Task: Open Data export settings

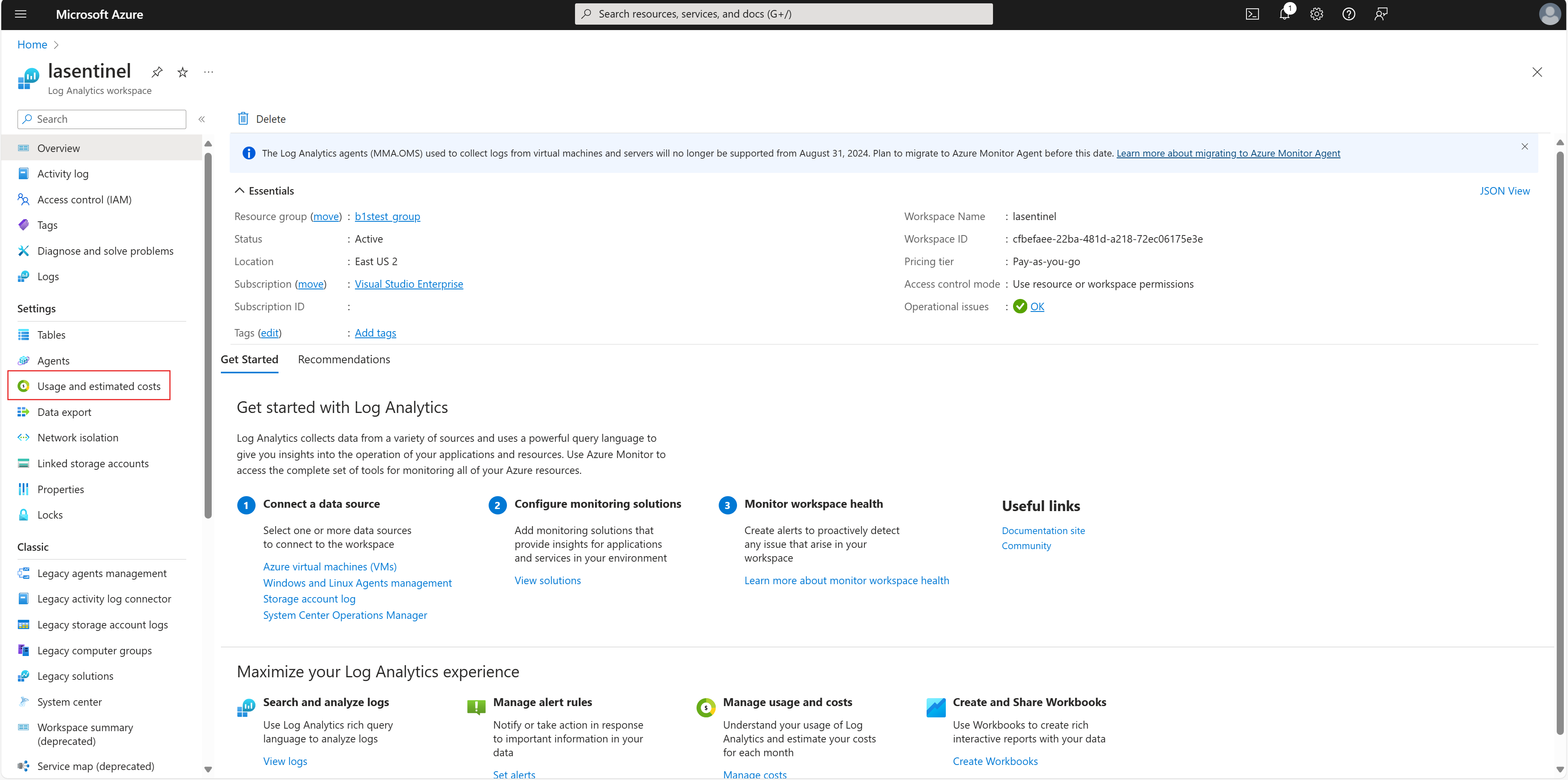Action: click(64, 412)
